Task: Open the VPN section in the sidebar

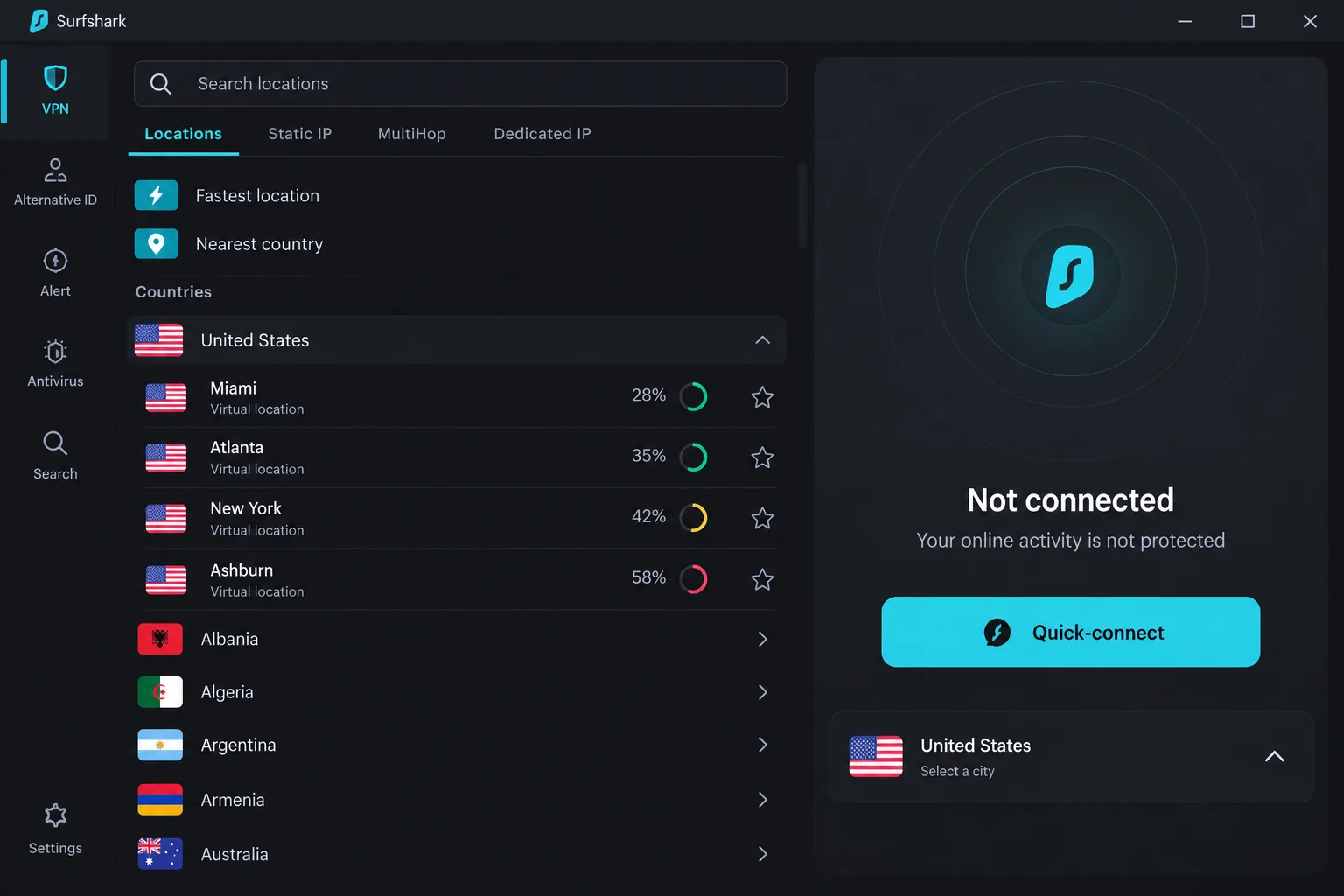Action: tap(55, 91)
